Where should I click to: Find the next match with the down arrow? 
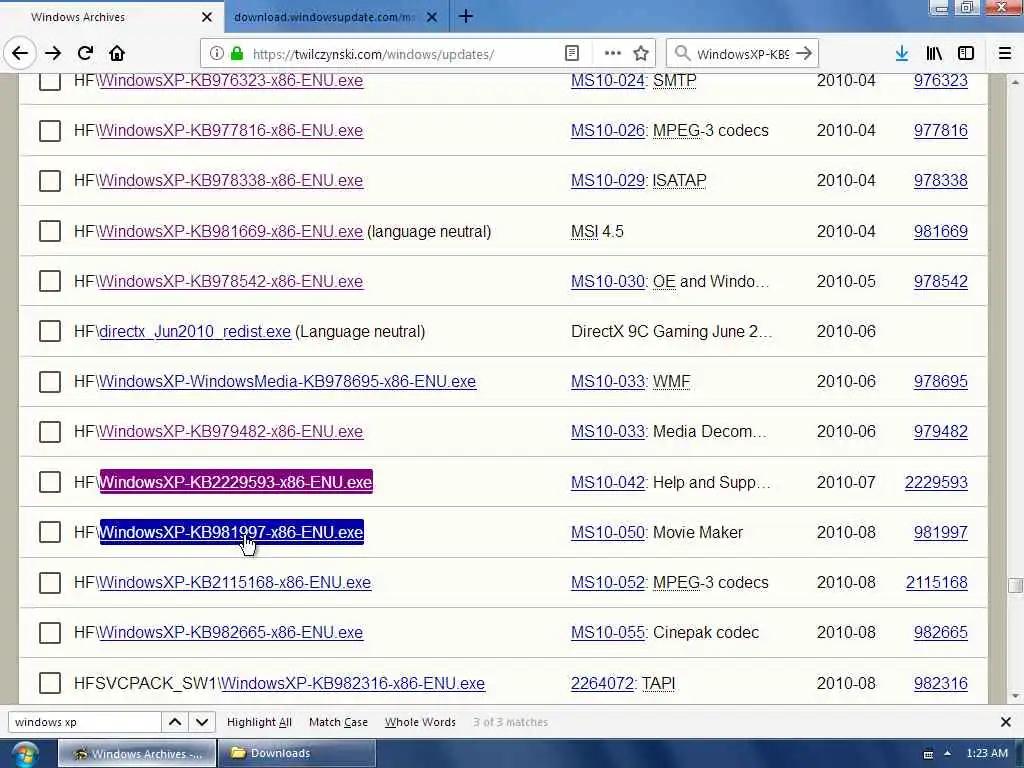click(x=202, y=722)
